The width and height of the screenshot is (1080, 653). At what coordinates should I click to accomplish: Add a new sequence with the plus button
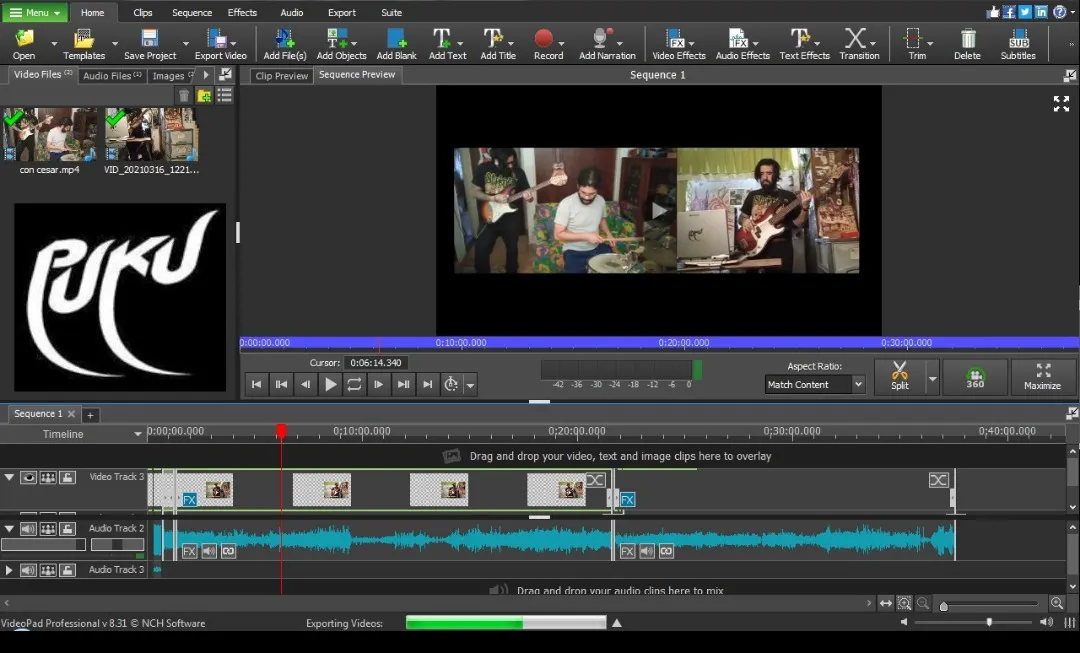tap(90, 415)
